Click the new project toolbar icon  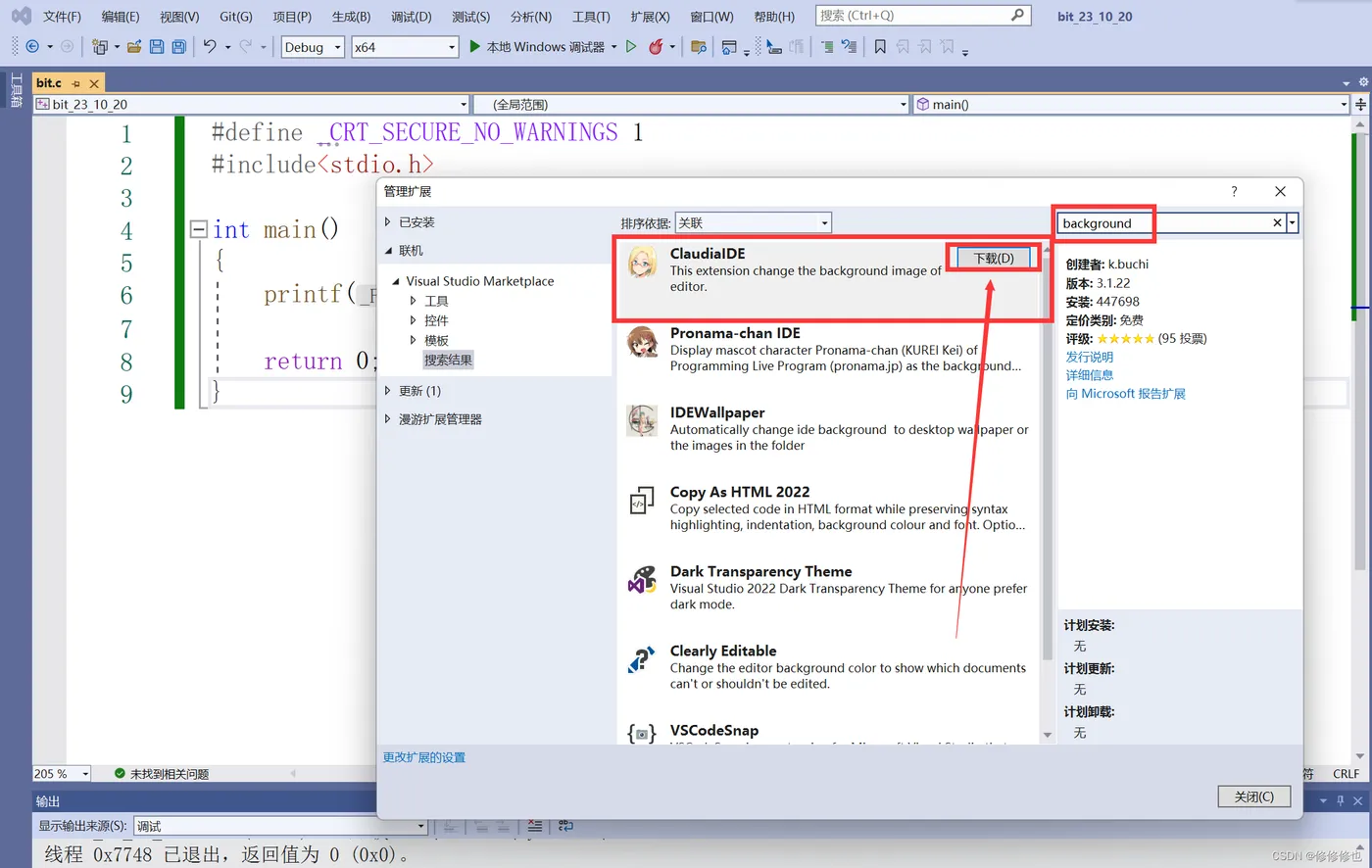click(99, 46)
